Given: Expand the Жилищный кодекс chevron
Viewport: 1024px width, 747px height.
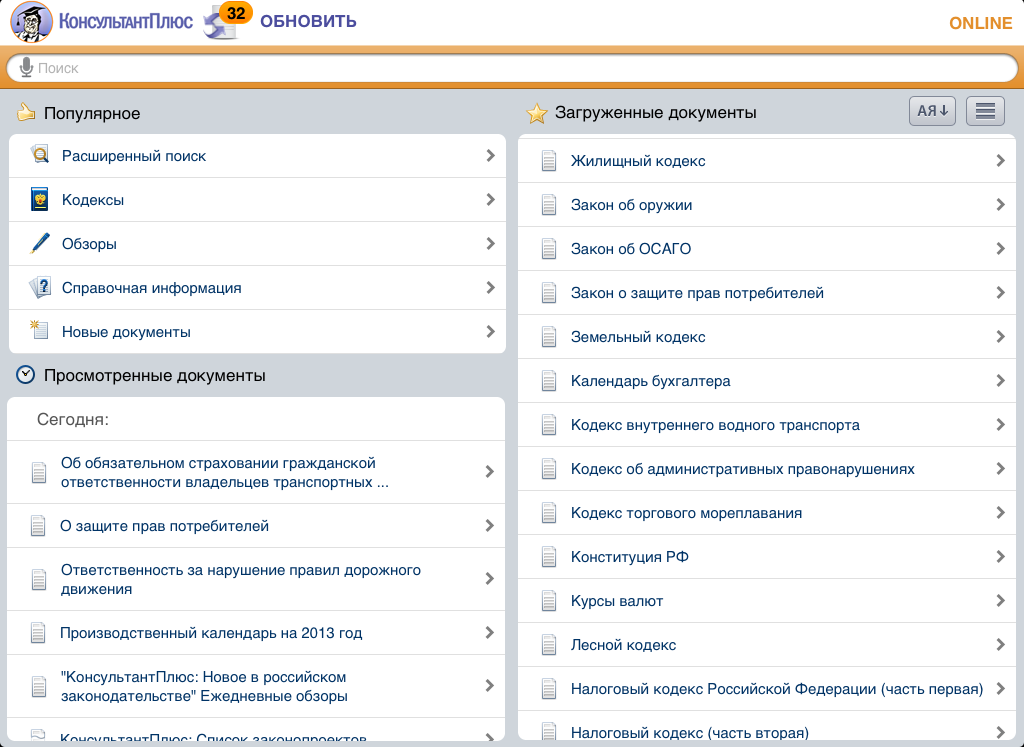Looking at the screenshot, I should pyautogui.click(x=999, y=161).
